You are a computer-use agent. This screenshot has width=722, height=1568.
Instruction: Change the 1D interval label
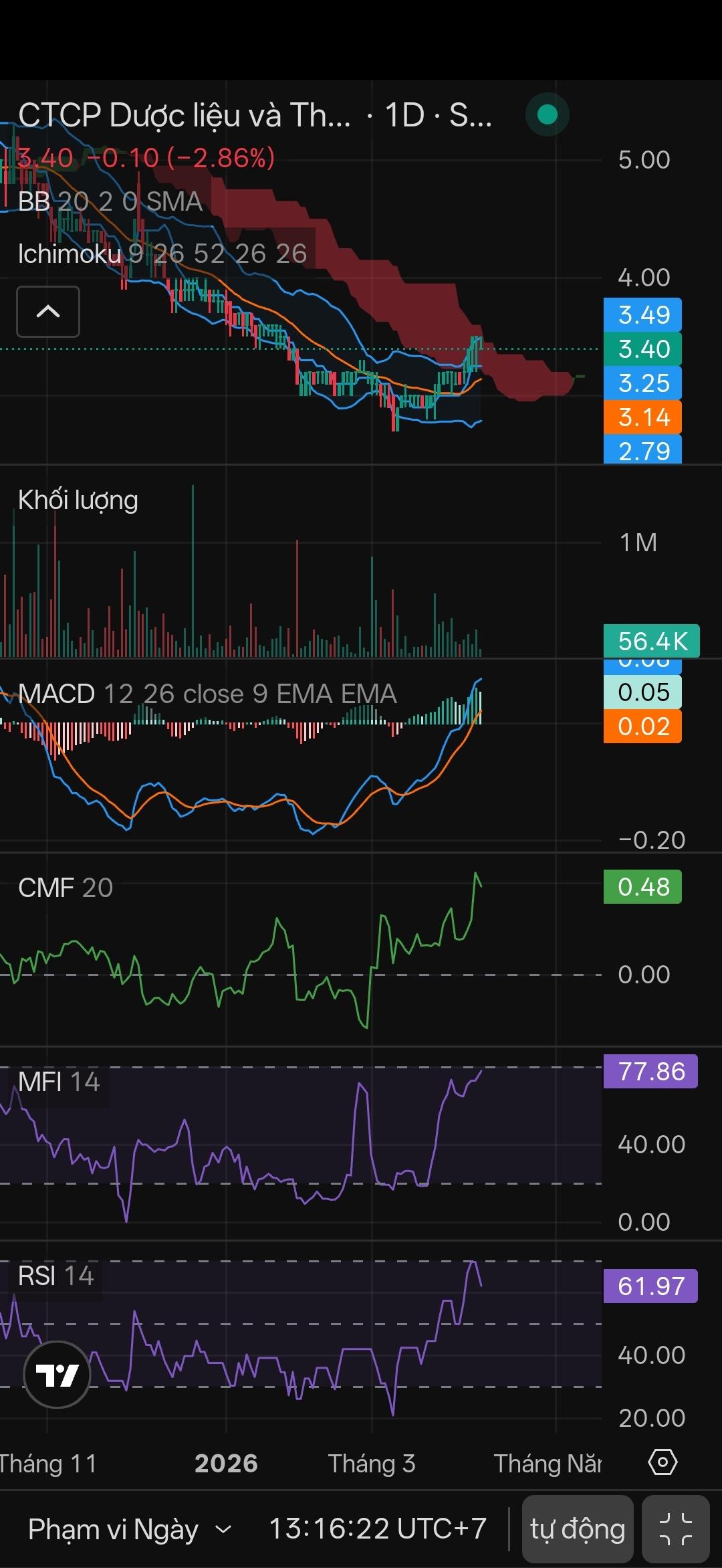pyautogui.click(x=404, y=116)
